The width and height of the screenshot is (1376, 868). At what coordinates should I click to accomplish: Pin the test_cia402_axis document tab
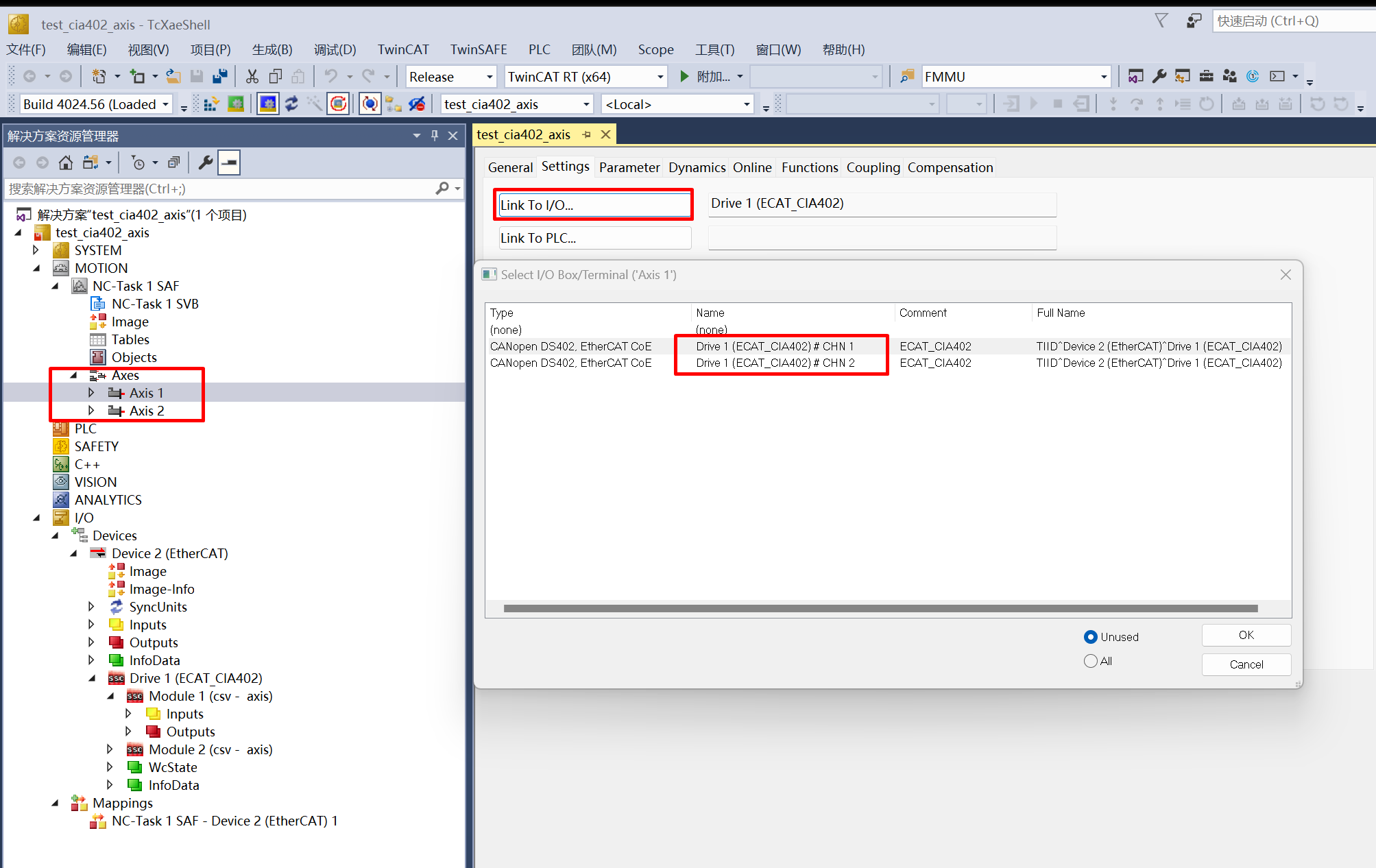point(586,134)
